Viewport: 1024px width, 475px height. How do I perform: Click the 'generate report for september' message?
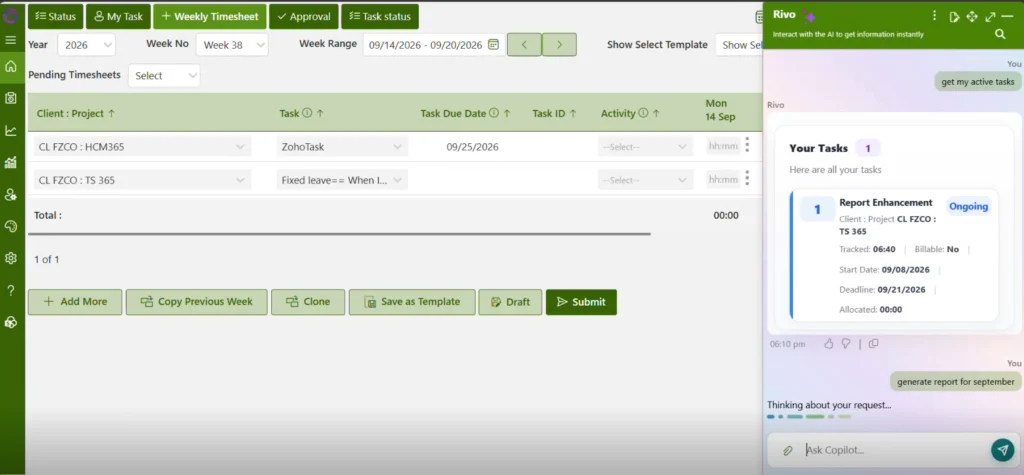(955, 382)
